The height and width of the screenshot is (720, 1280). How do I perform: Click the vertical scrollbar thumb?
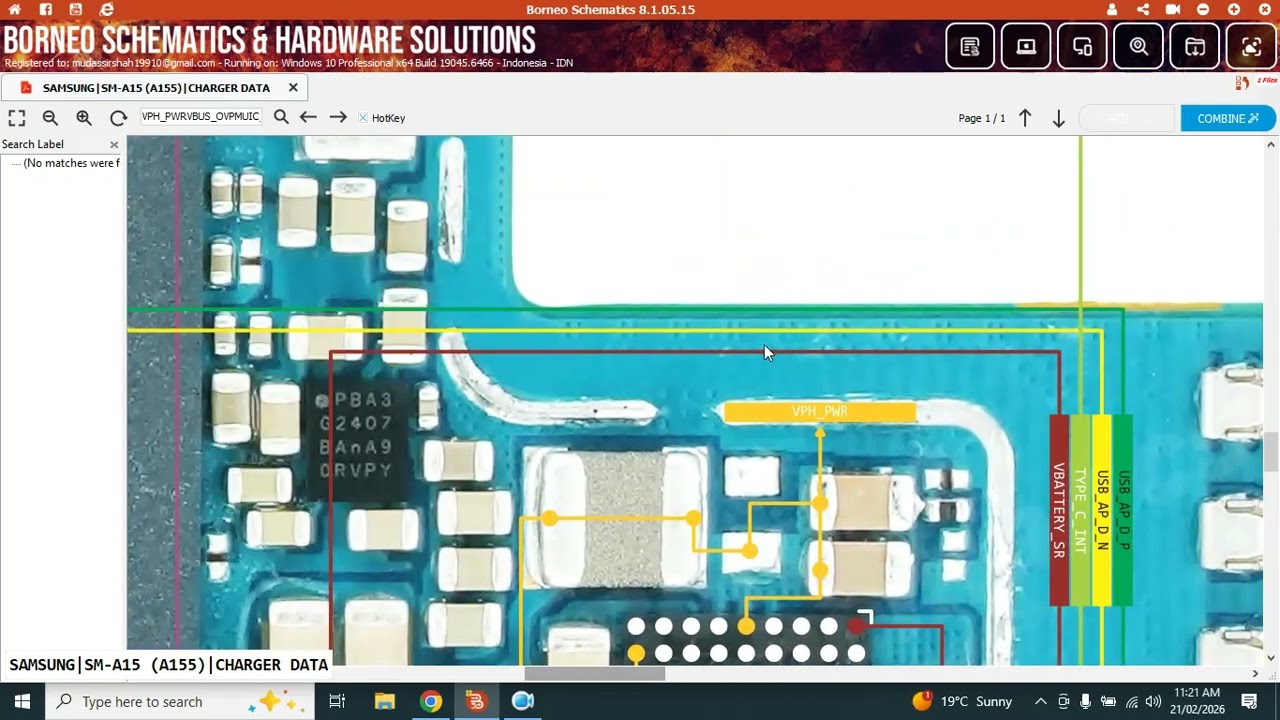click(x=1271, y=452)
